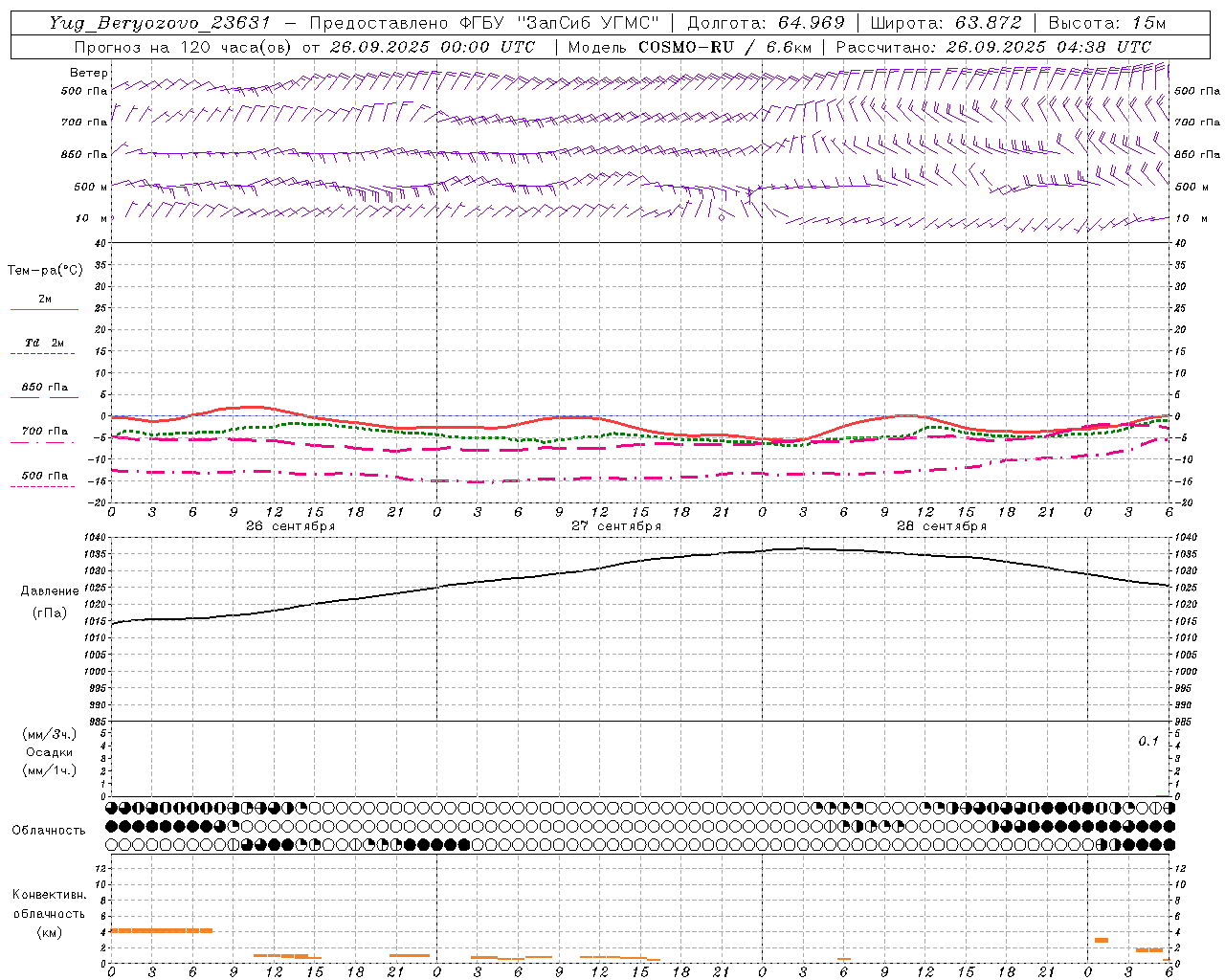1225x980 pixels.
Task: Select the 27 сентября date label
Action: 616,526
